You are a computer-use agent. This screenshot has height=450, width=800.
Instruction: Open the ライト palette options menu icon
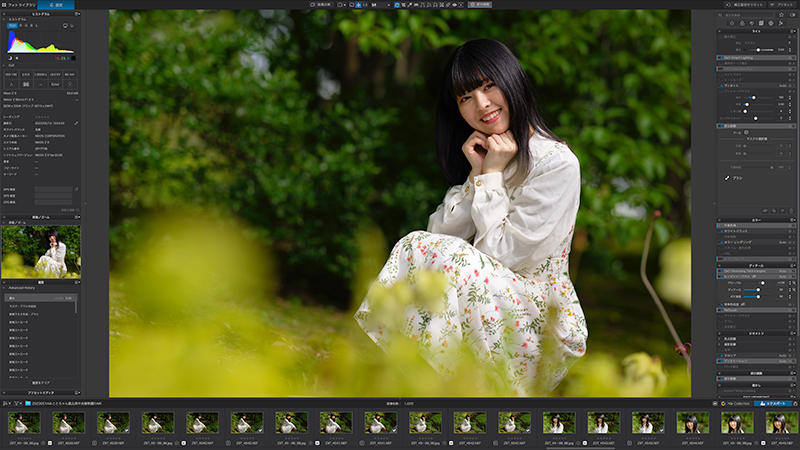click(x=793, y=31)
